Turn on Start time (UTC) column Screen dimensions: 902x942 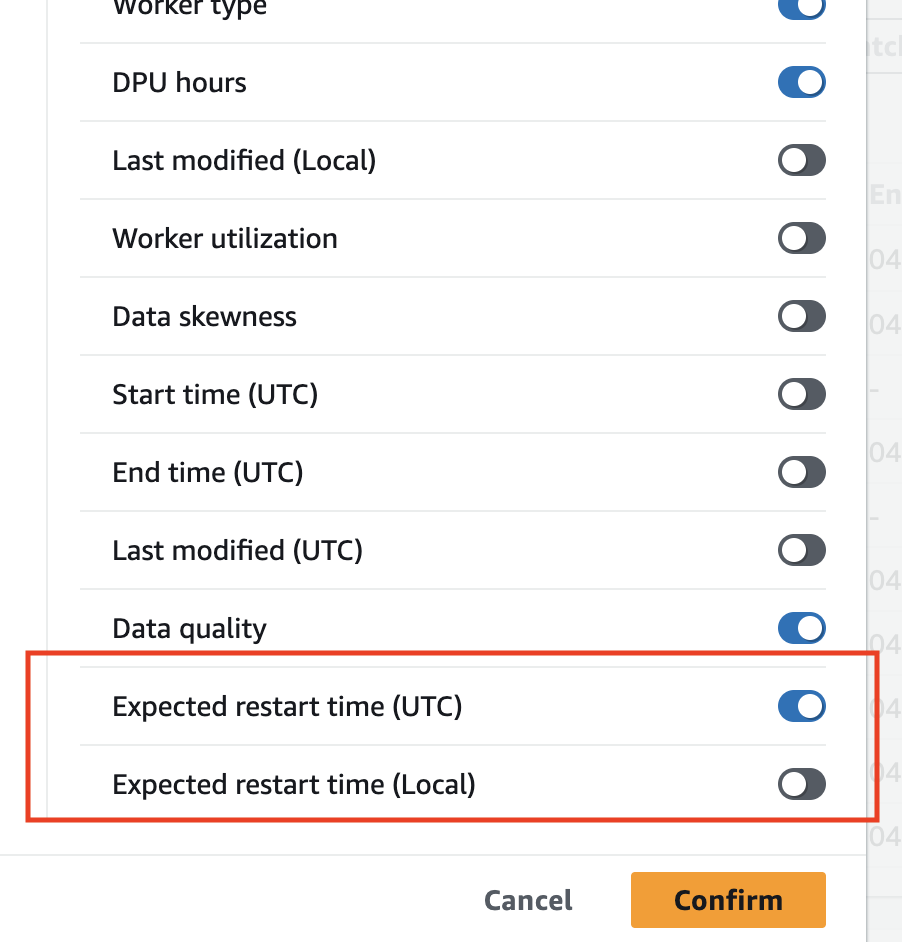pos(801,394)
